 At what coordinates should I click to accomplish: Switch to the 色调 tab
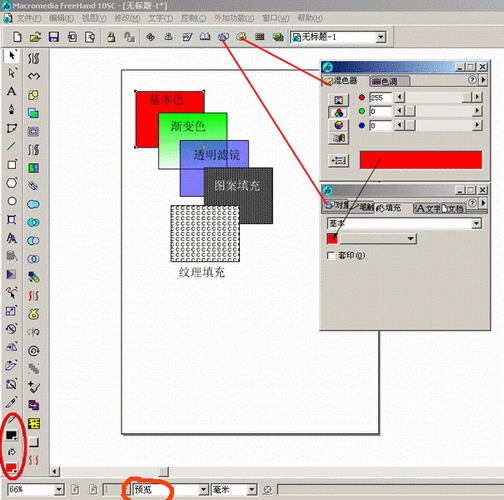pos(389,81)
